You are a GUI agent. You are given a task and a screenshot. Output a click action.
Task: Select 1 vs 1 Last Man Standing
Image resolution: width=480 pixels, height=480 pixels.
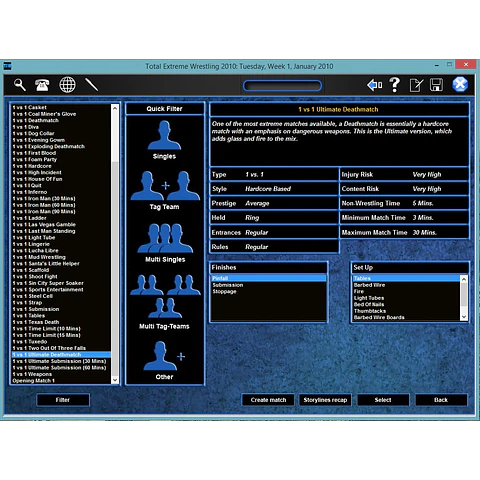tap(61, 231)
